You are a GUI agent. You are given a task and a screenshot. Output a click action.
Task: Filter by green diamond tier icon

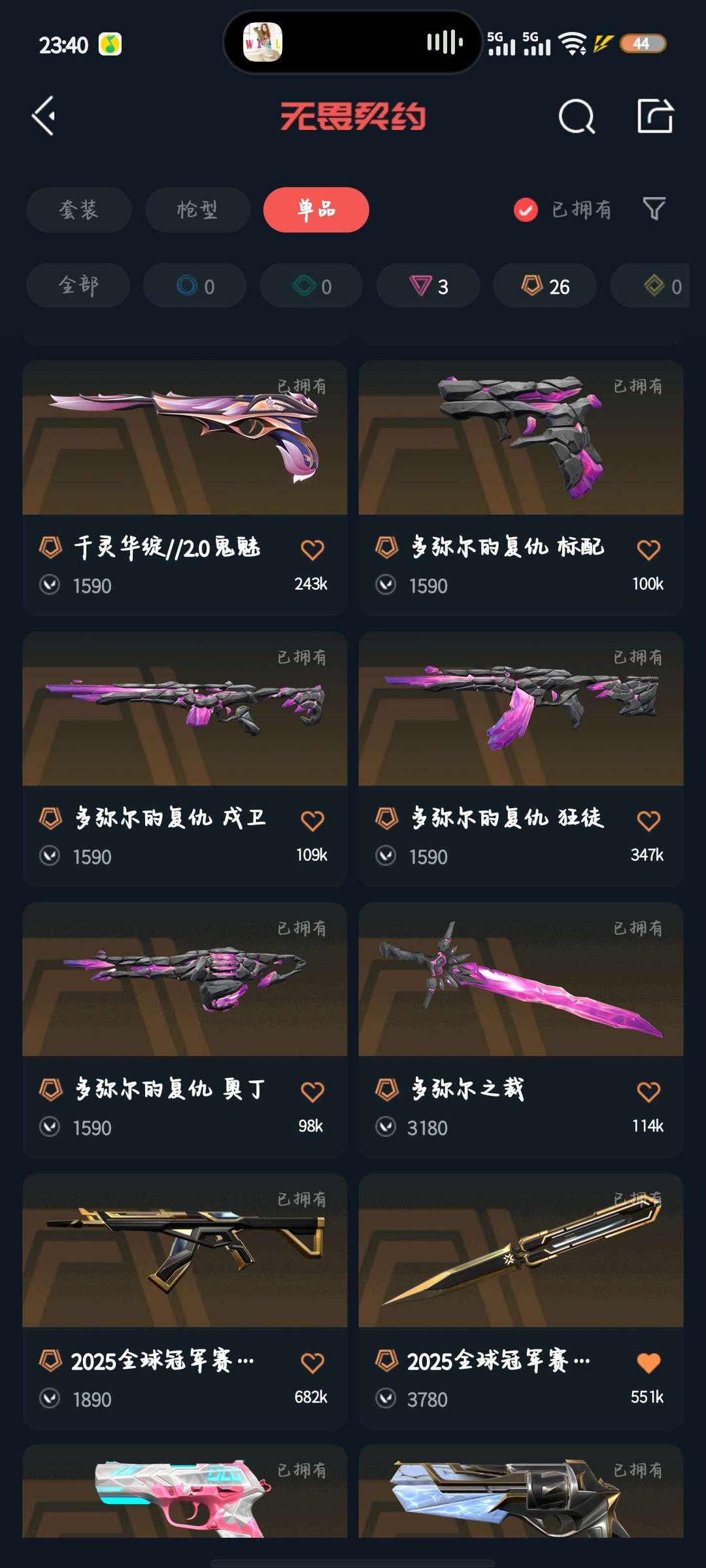pos(312,286)
